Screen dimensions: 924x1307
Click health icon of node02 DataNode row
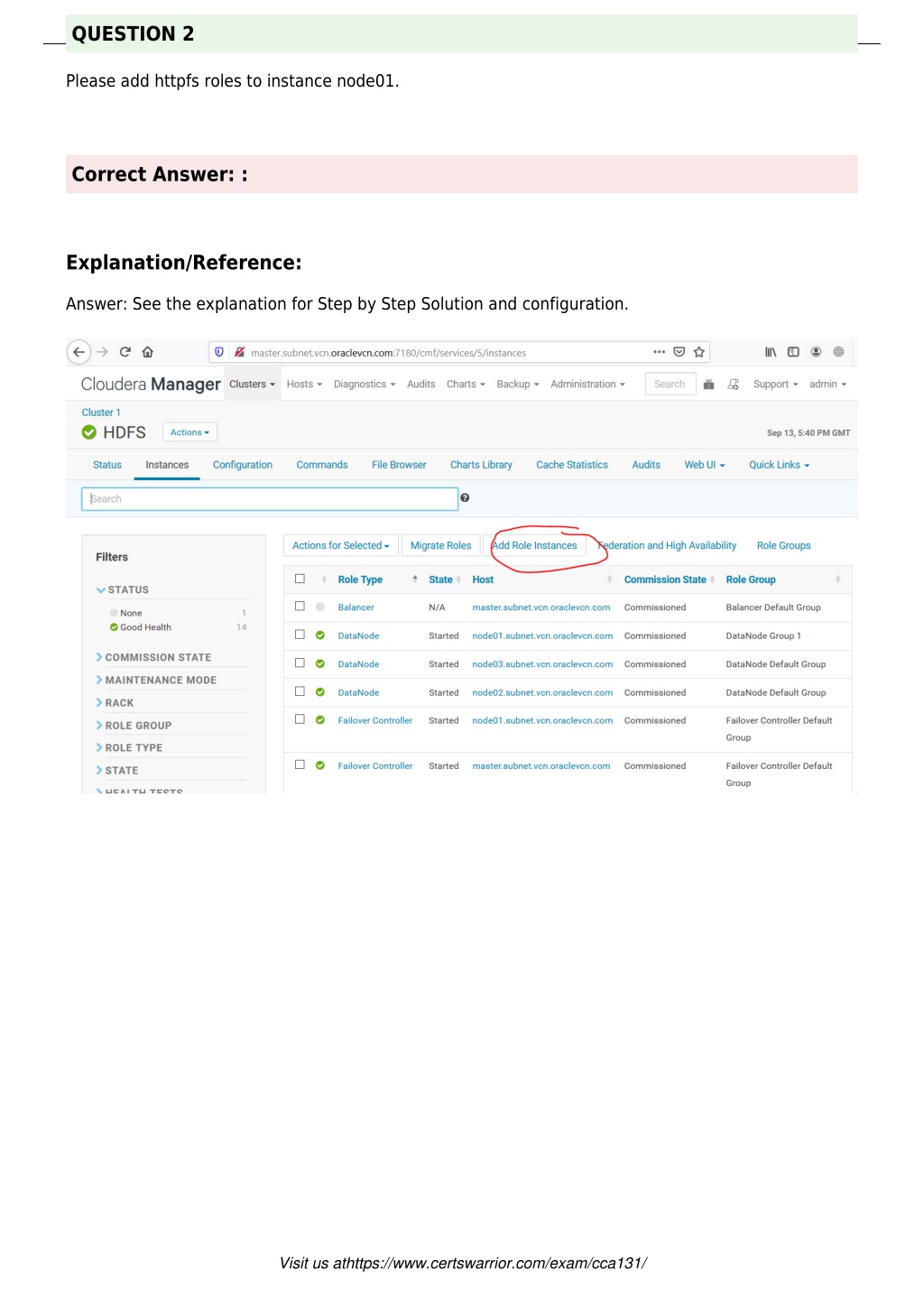pyautogui.click(x=320, y=692)
